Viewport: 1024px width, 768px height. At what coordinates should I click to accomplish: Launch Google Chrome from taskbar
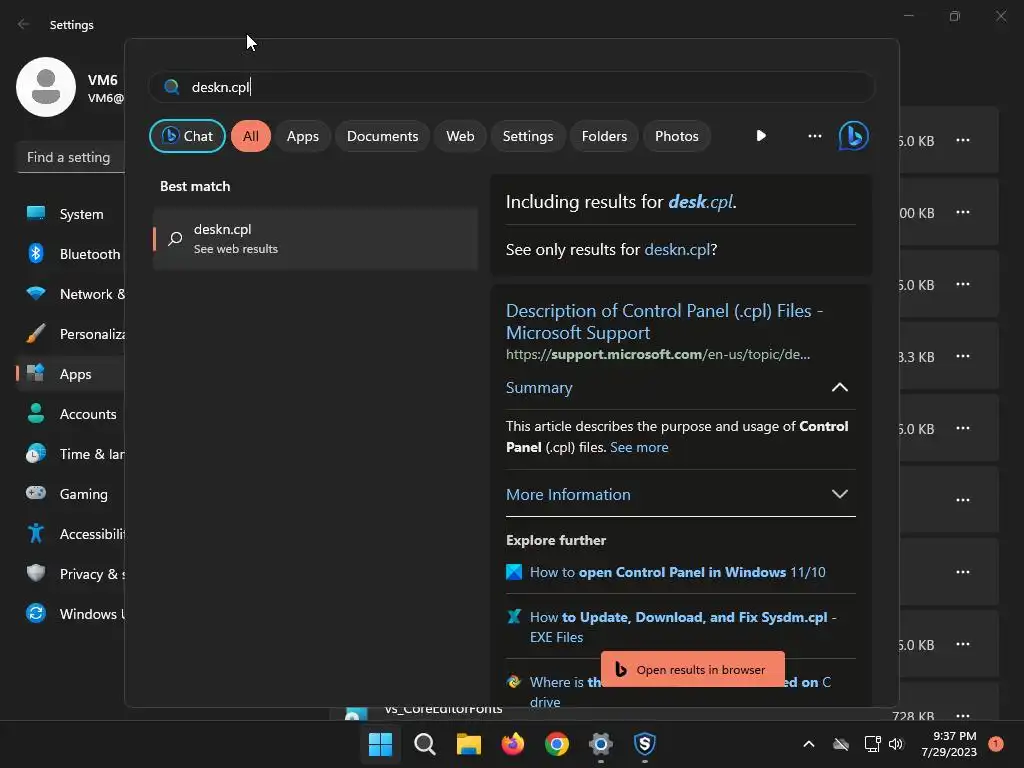click(556, 744)
